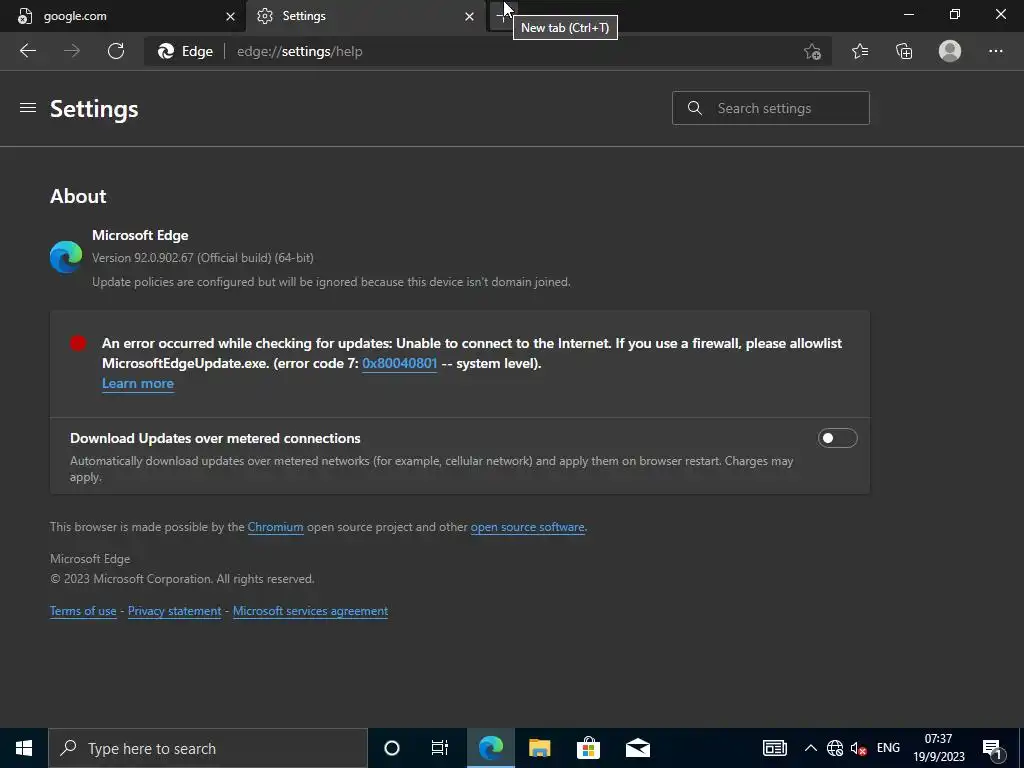Open the Collections icon in toolbar
1024x768 pixels.
tap(904, 51)
